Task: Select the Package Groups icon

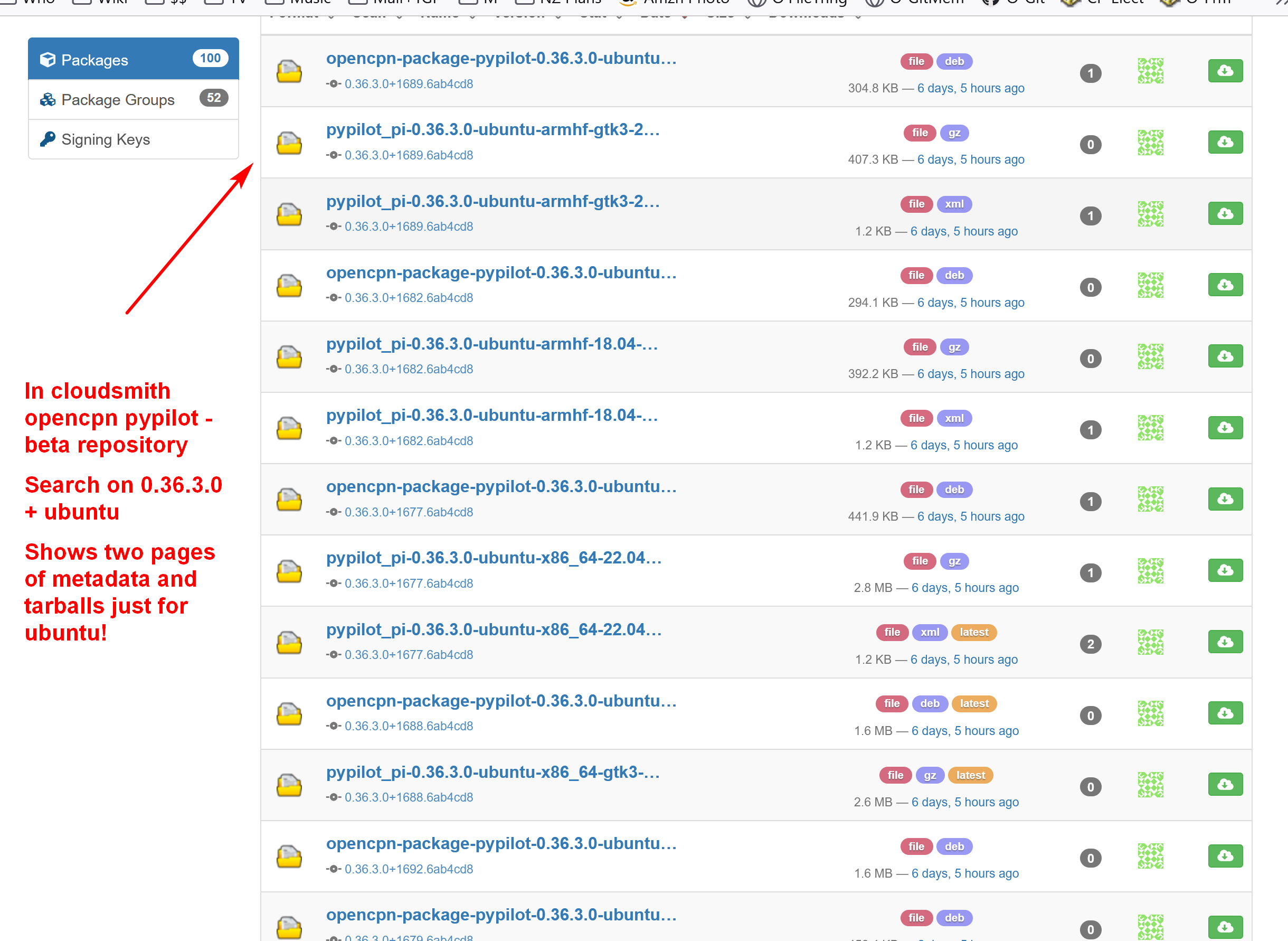Action: pos(48,99)
